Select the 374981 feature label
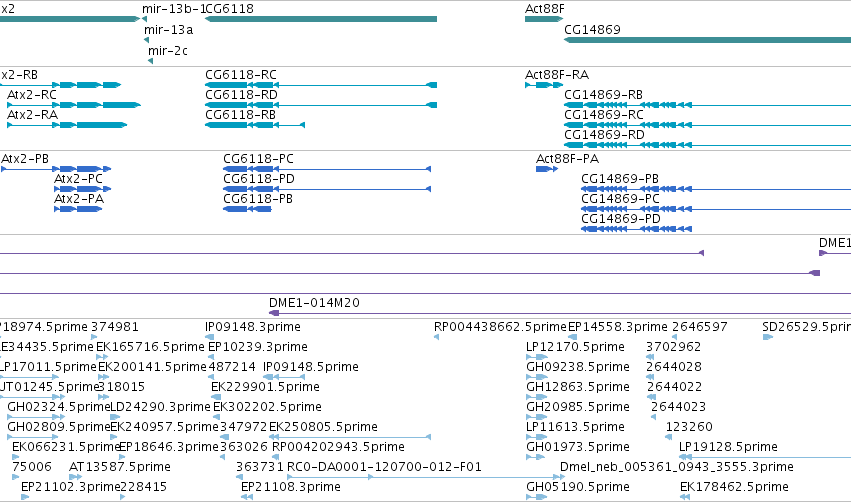The width and height of the screenshot is (851, 502). 115,327
